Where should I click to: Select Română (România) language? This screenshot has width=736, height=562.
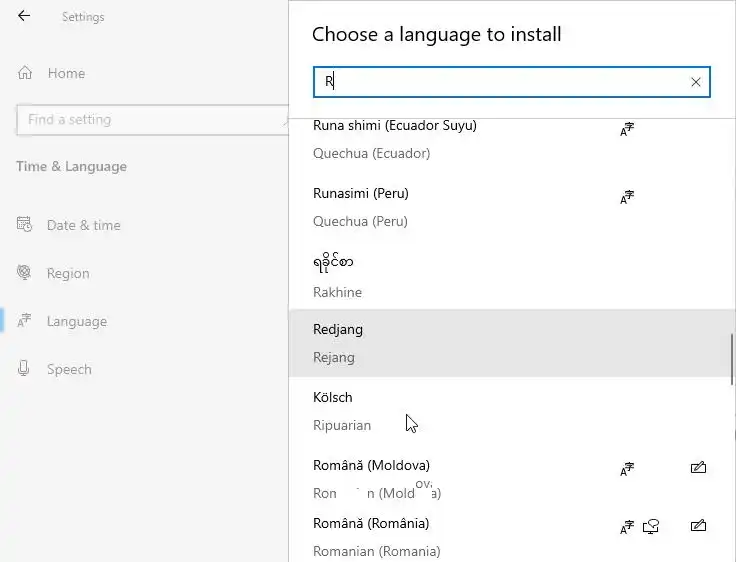372,536
